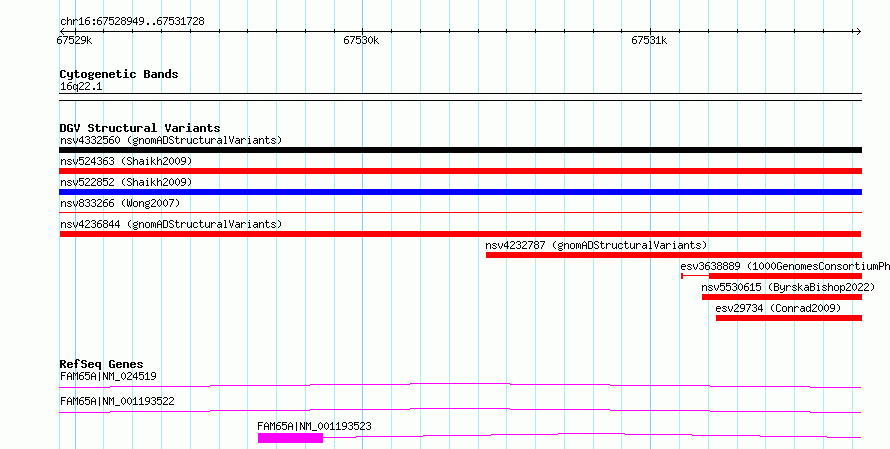Viewport: 890px width, 449px height.
Task: Click the 16q22.1 cytogenetic band bar
Action: pyautogui.click(x=460, y=97)
